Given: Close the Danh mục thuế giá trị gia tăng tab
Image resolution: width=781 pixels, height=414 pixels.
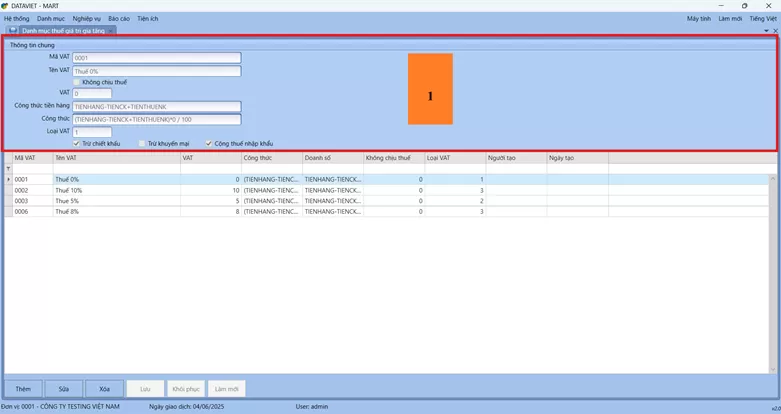Looking at the screenshot, I should pyautogui.click(x=111, y=31).
